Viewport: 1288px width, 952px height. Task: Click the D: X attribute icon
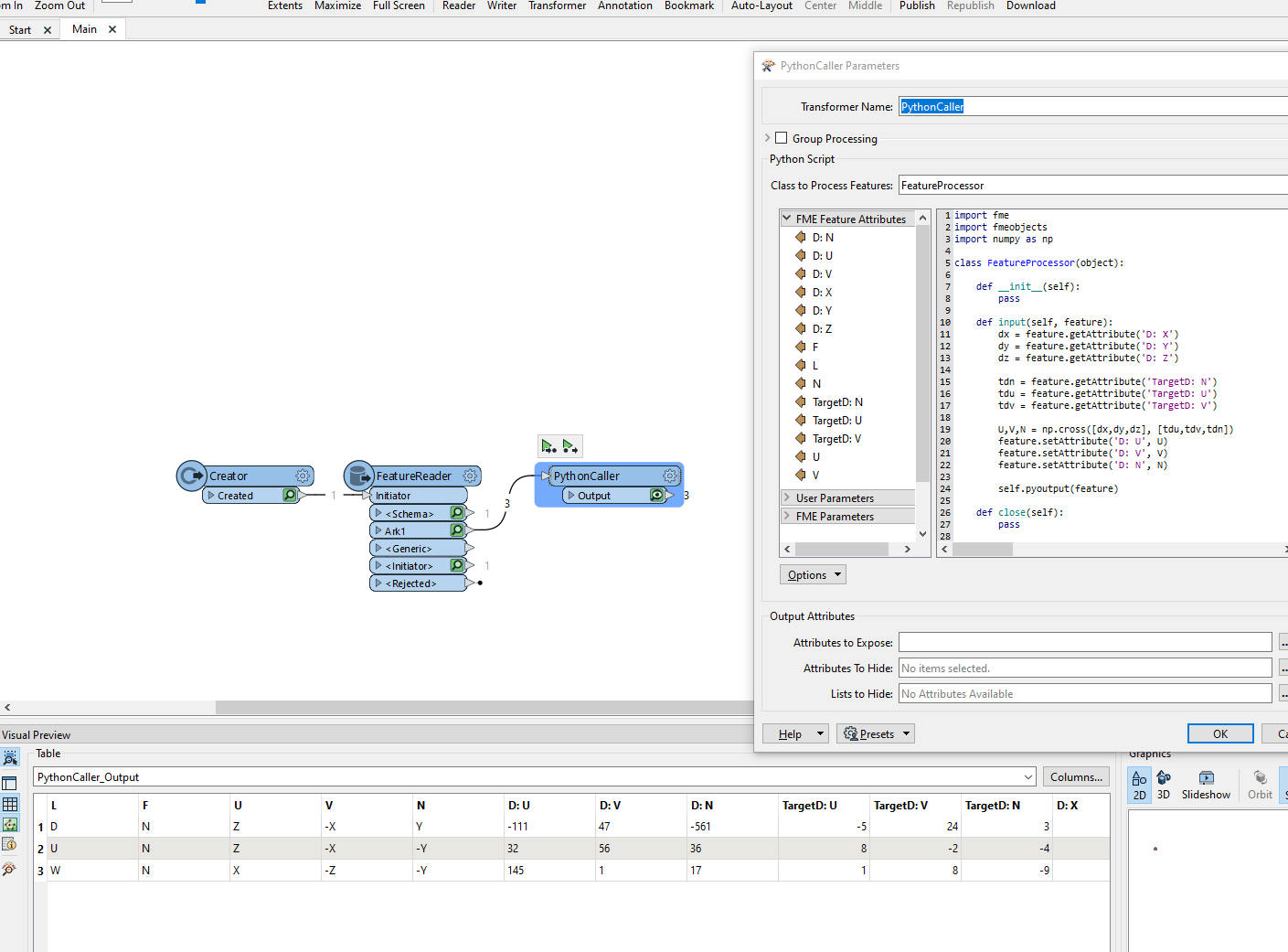[x=801, y=293]
